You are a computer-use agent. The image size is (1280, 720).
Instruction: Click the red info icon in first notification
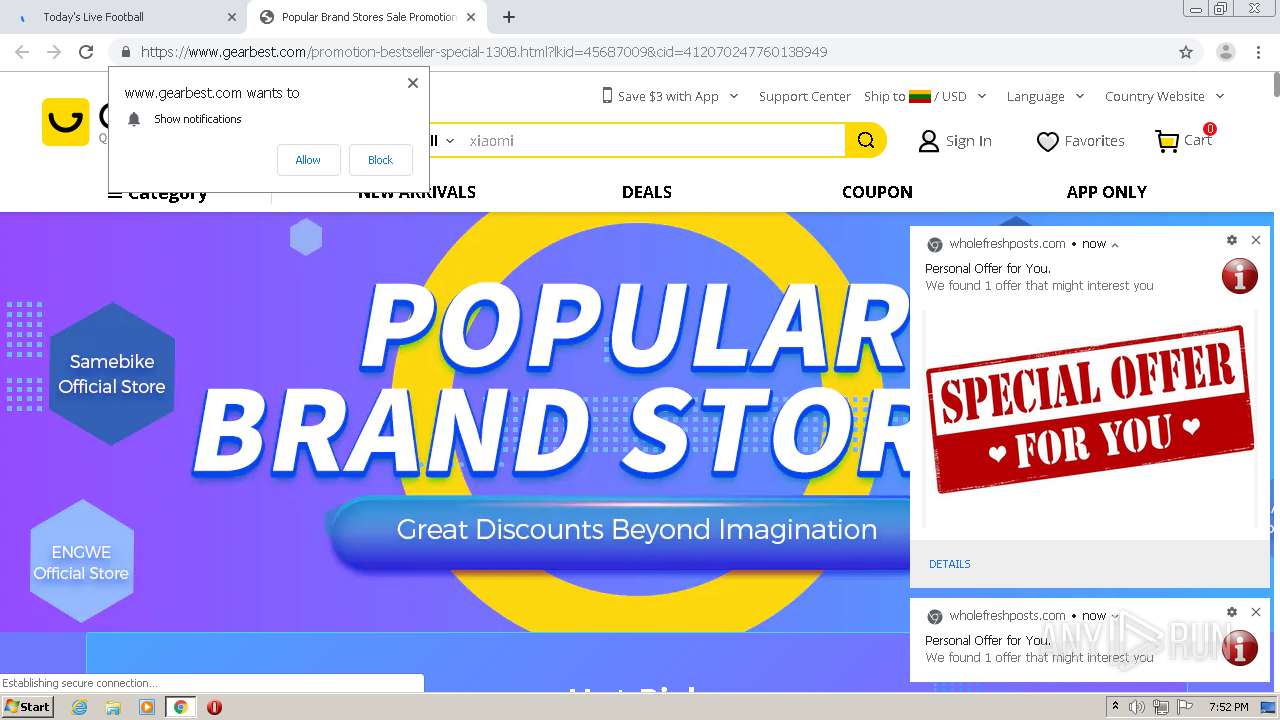(x=1240, y=276)
